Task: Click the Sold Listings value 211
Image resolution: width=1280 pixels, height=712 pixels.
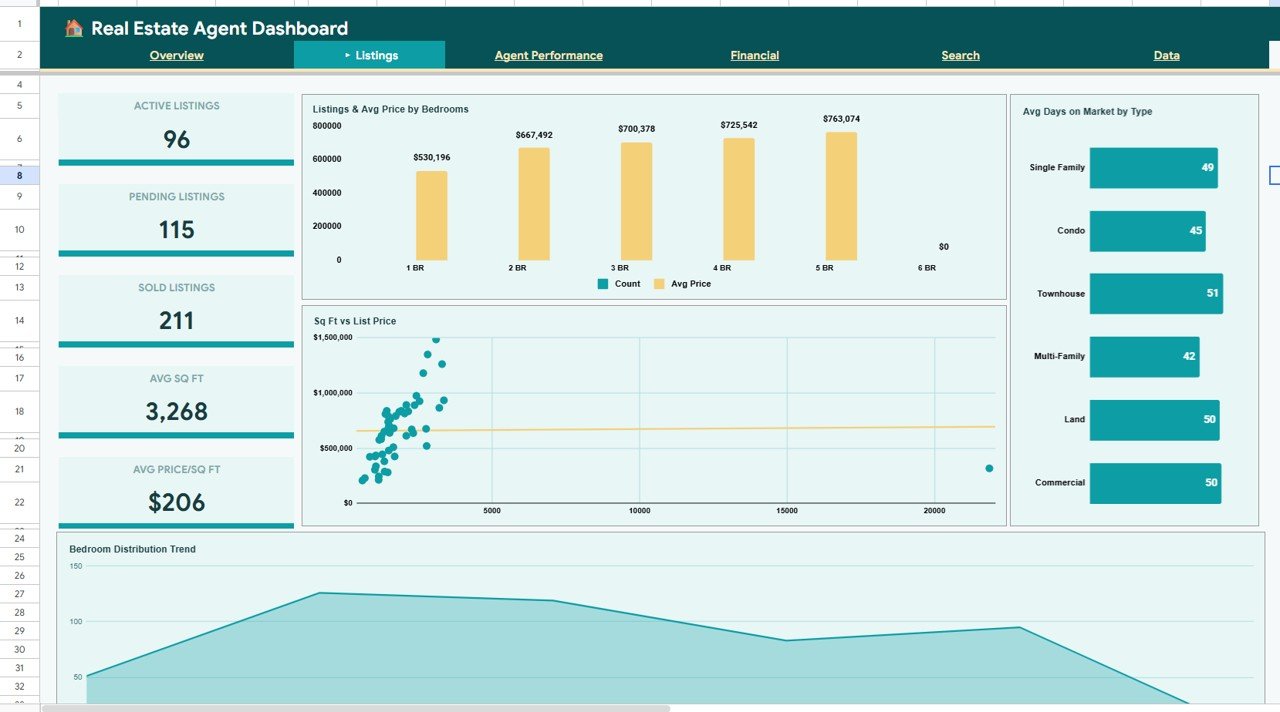Action: click(x=176, y=320)
